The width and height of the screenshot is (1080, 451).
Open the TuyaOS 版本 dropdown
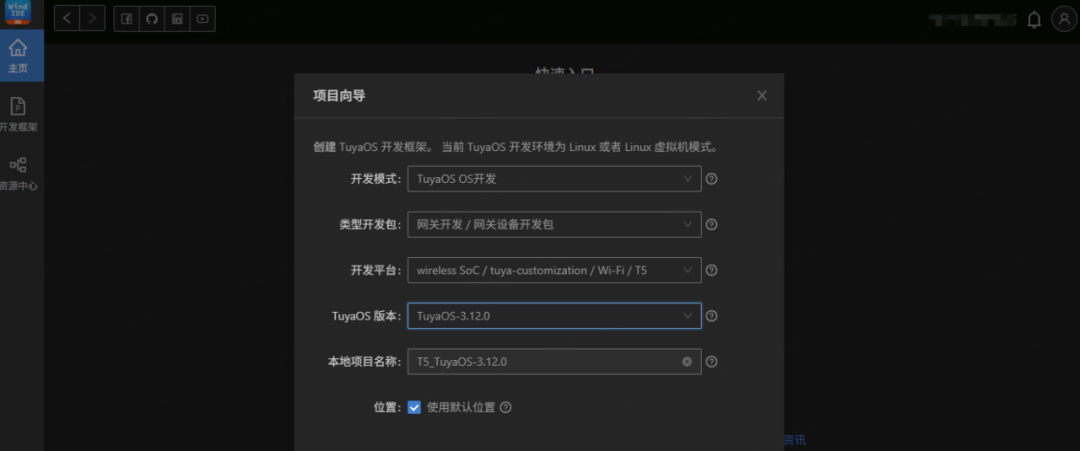pyautogui.click(x=554, y=316)
